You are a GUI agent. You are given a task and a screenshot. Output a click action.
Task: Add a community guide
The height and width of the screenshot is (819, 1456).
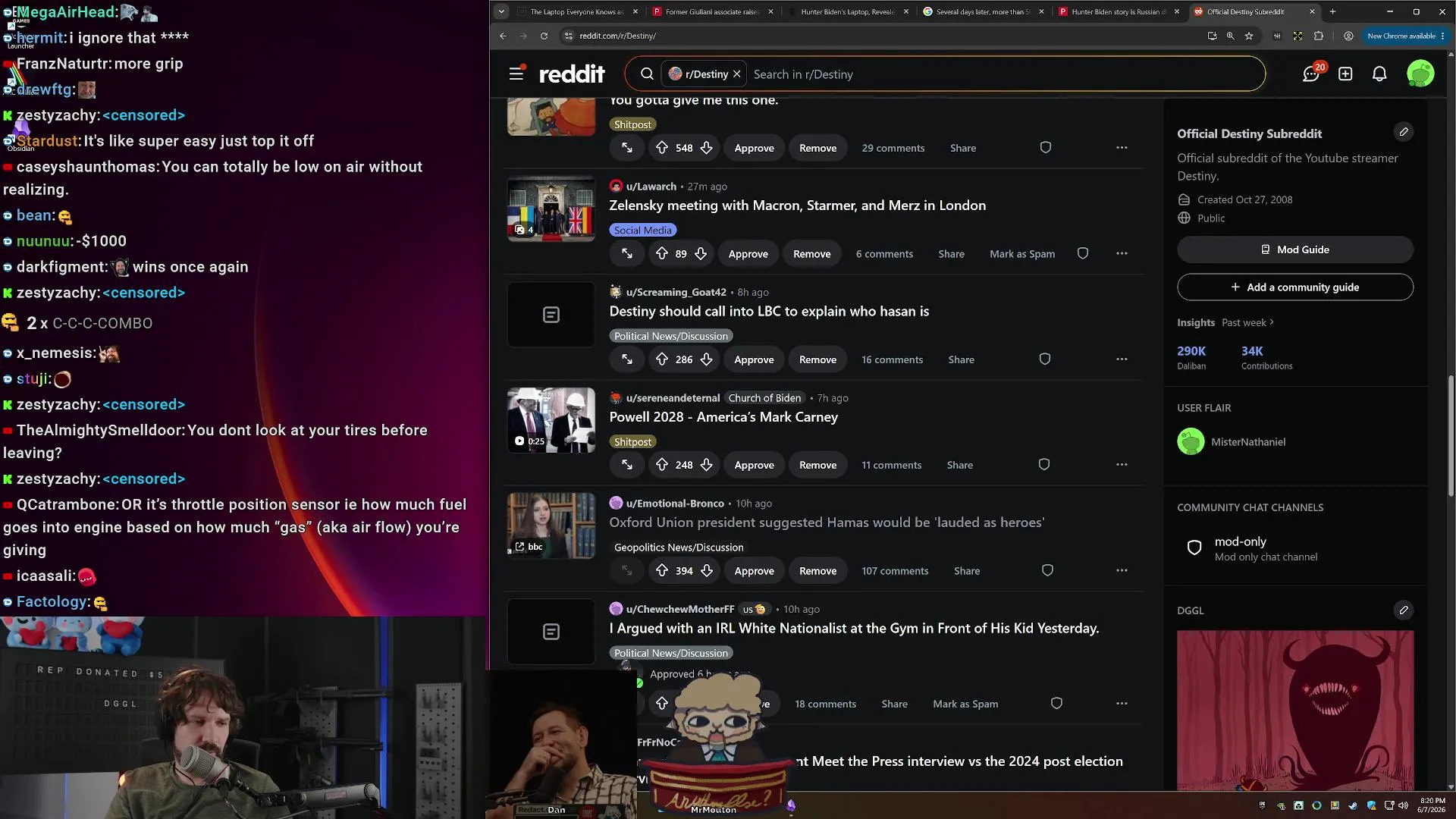1295,287
